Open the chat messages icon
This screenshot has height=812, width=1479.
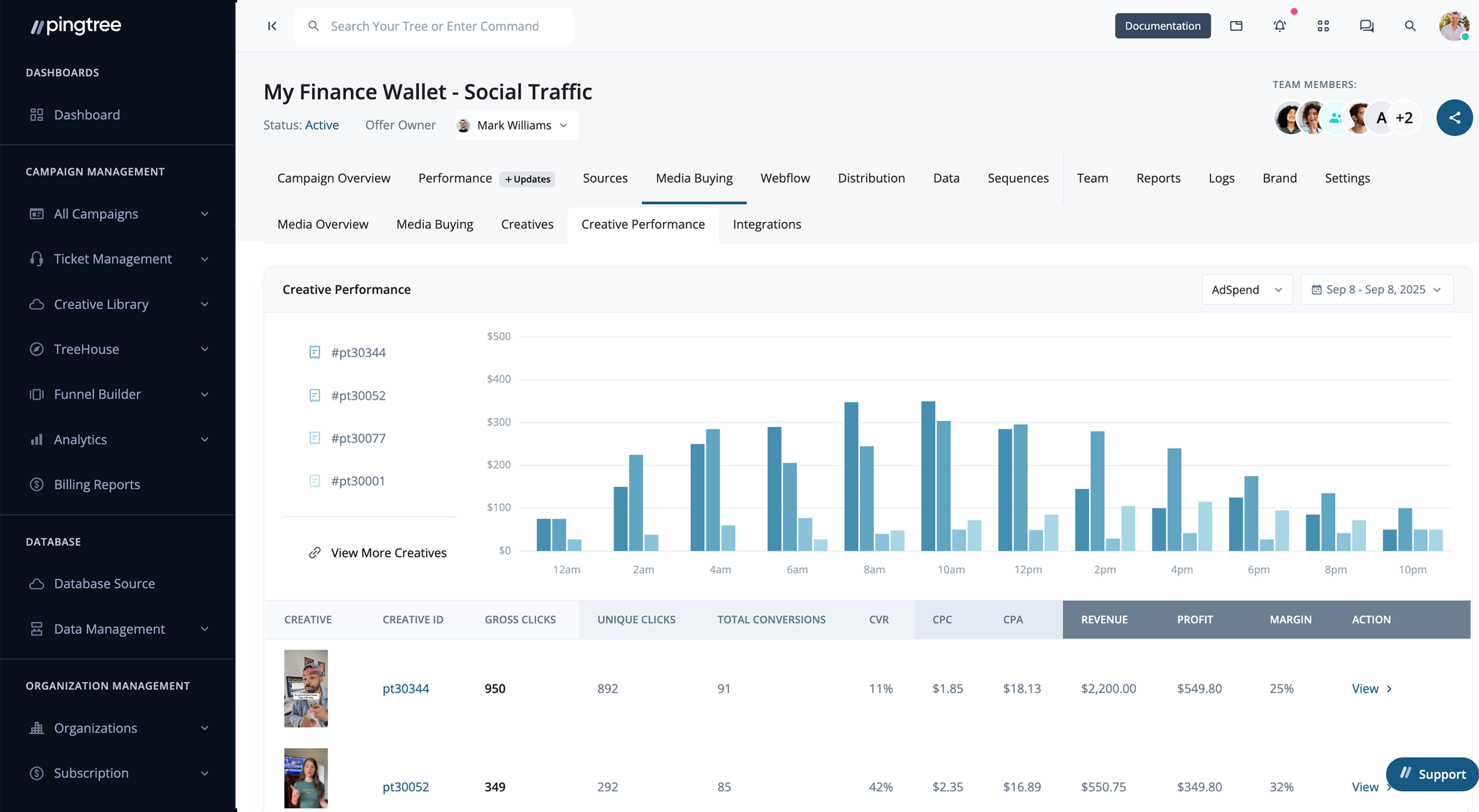tap(1366, 26)
